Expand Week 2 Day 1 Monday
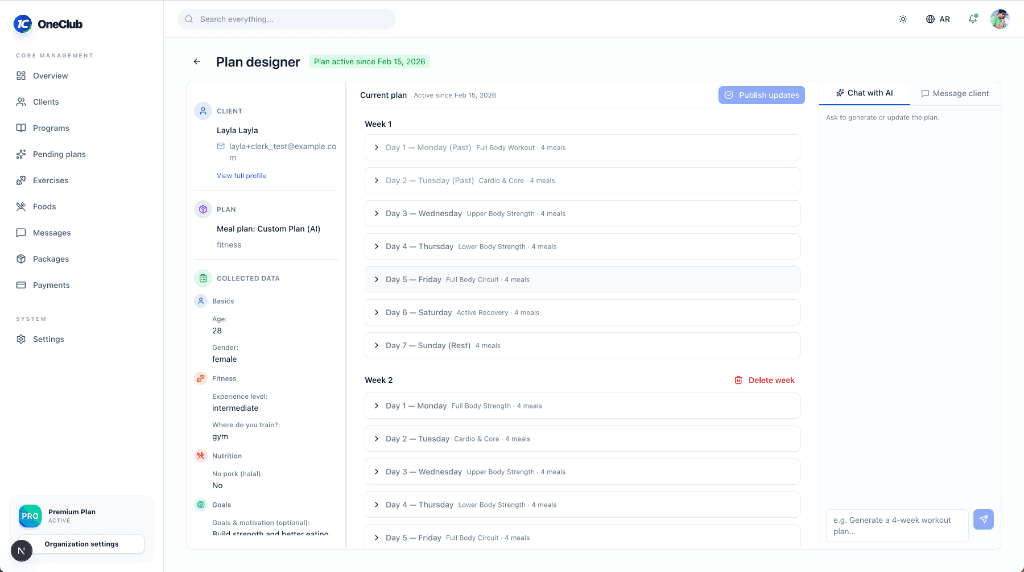This screenshot has height=572, width=1024. 582,405
